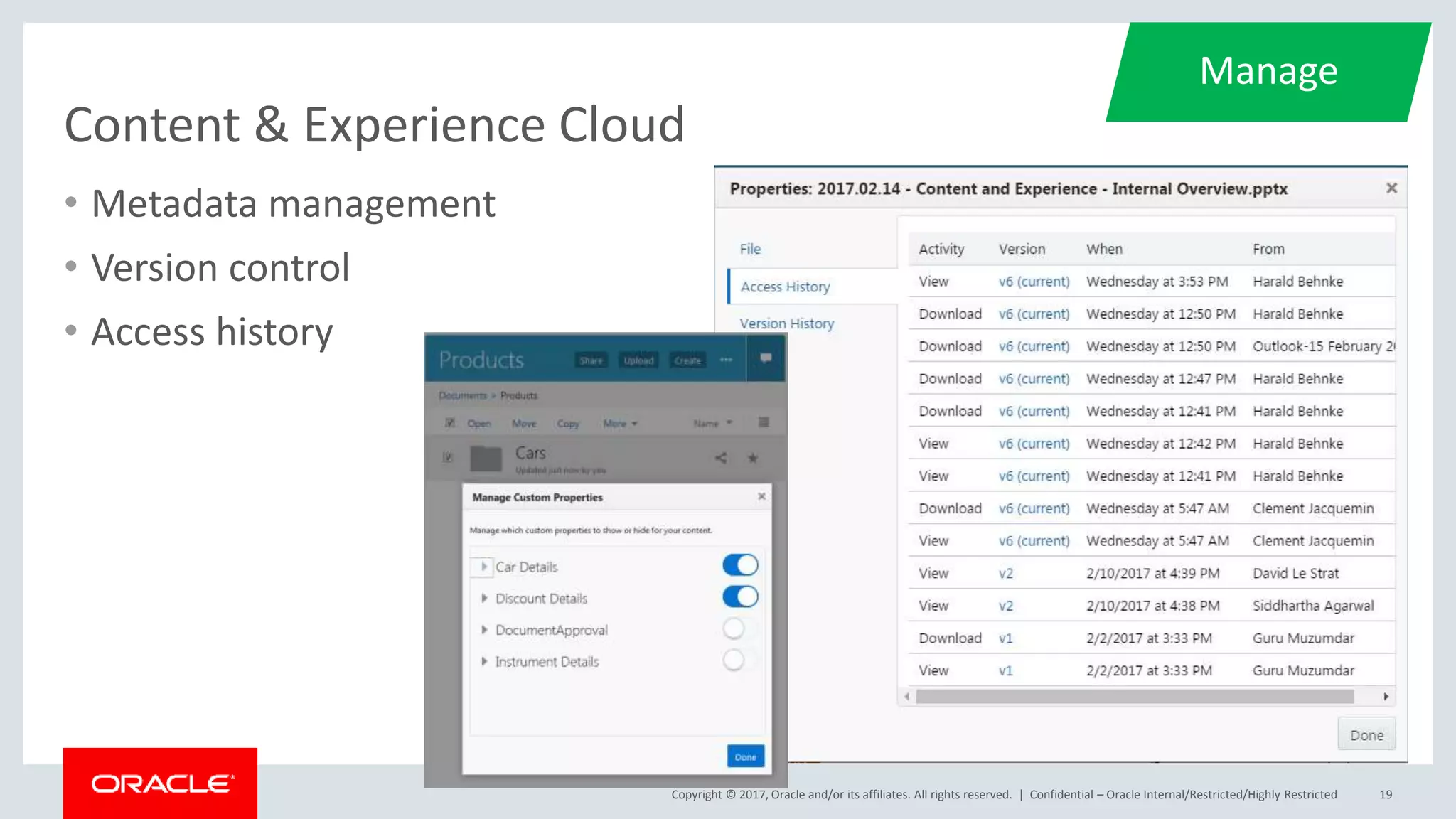The height and width of the screenshot is (819, 1456).
Task: Toggle off Discount Details custom property
Action: coord(740,596)
